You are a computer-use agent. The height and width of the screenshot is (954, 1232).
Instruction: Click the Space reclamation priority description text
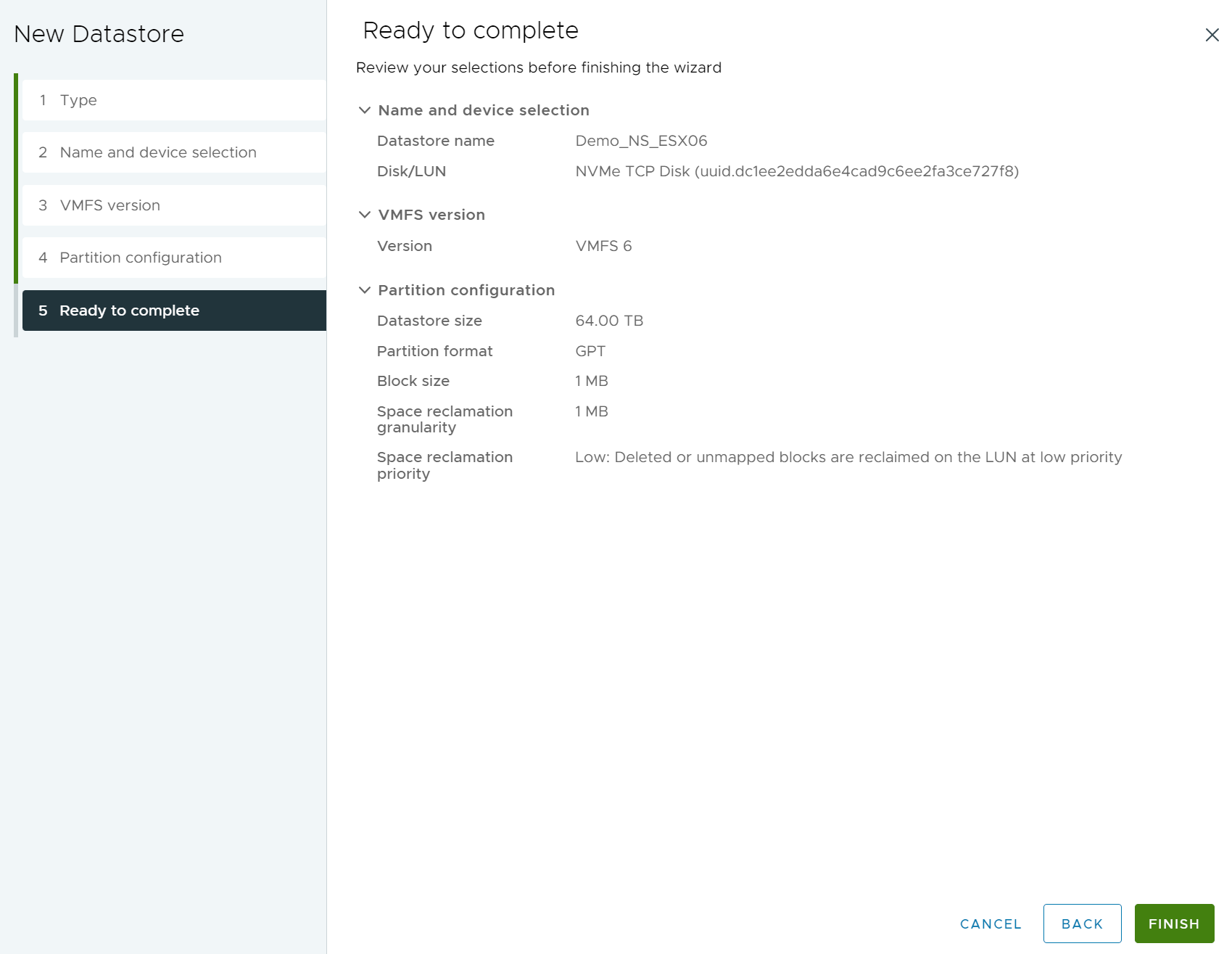pyautogui.click(x=848, y=457)
